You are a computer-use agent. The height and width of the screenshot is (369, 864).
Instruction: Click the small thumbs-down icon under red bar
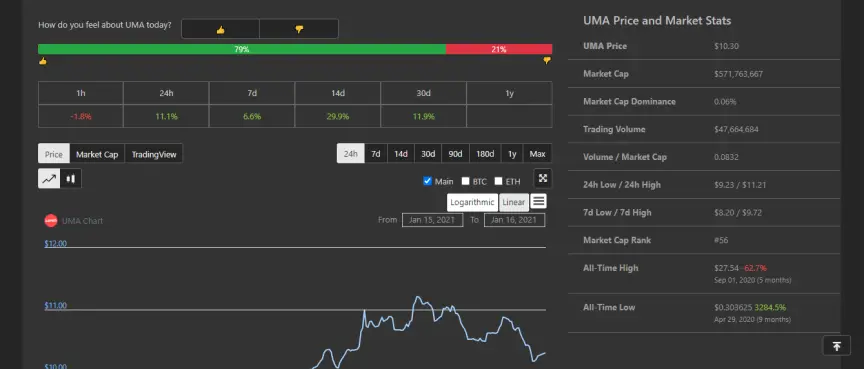pyautogui.click(x=547, y=61)
